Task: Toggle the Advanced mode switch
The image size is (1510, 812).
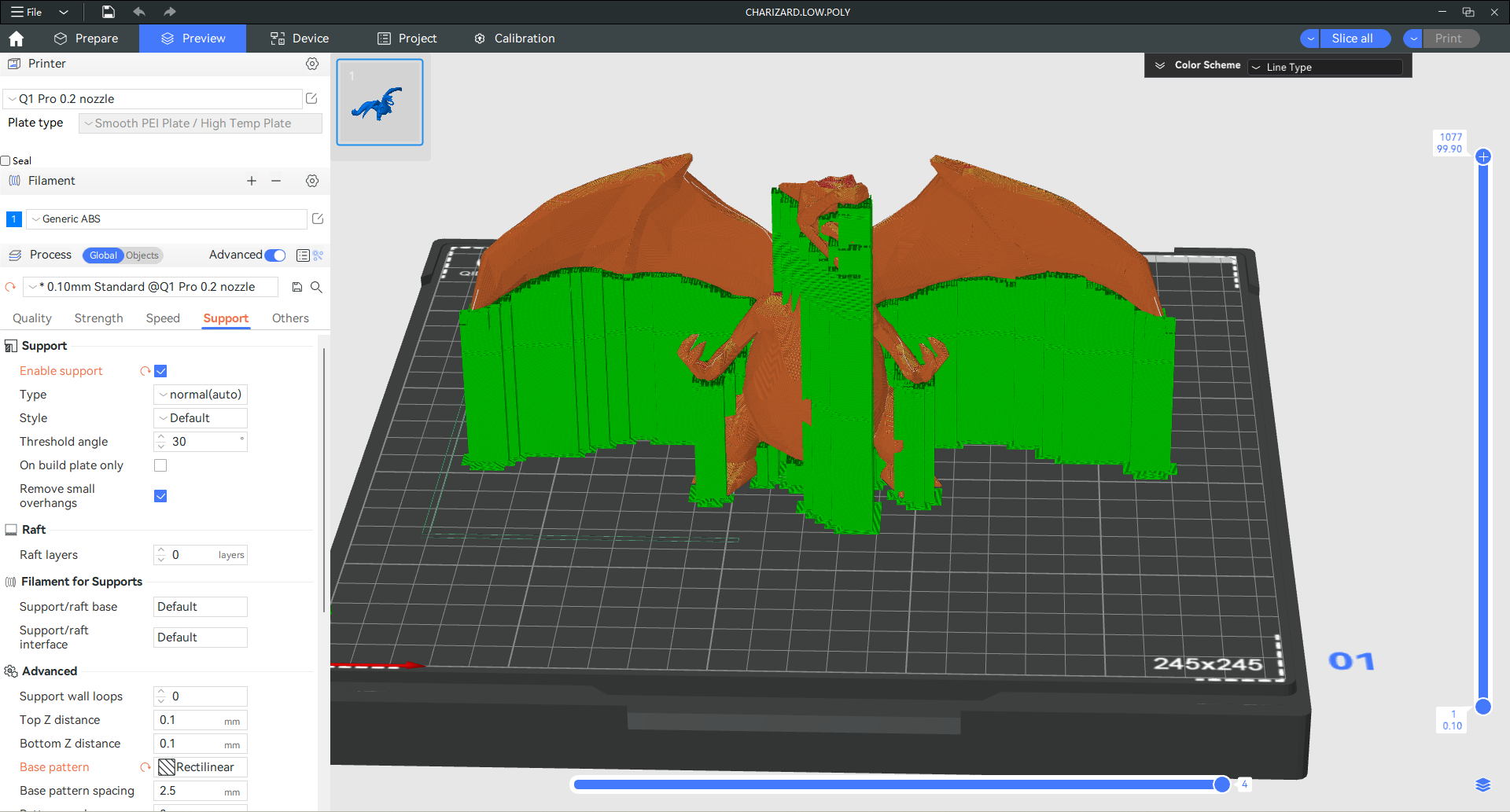Action: pyautogui.click(x=275, y=255)
